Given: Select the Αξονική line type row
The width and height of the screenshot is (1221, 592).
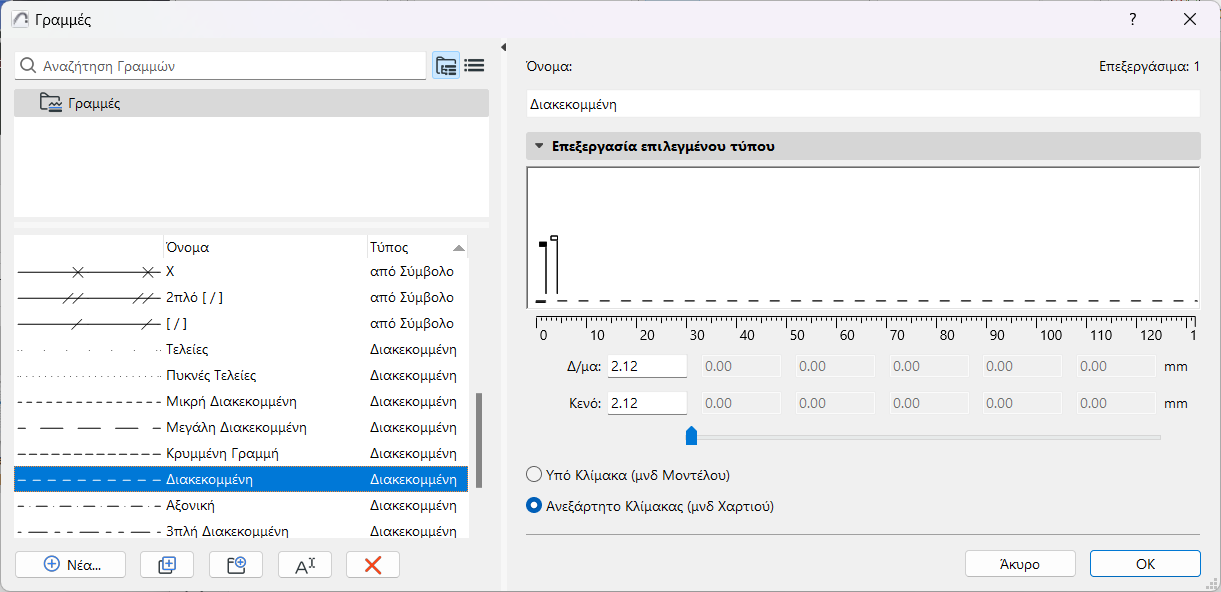Looking at the screenshot, I should point(241,506).
